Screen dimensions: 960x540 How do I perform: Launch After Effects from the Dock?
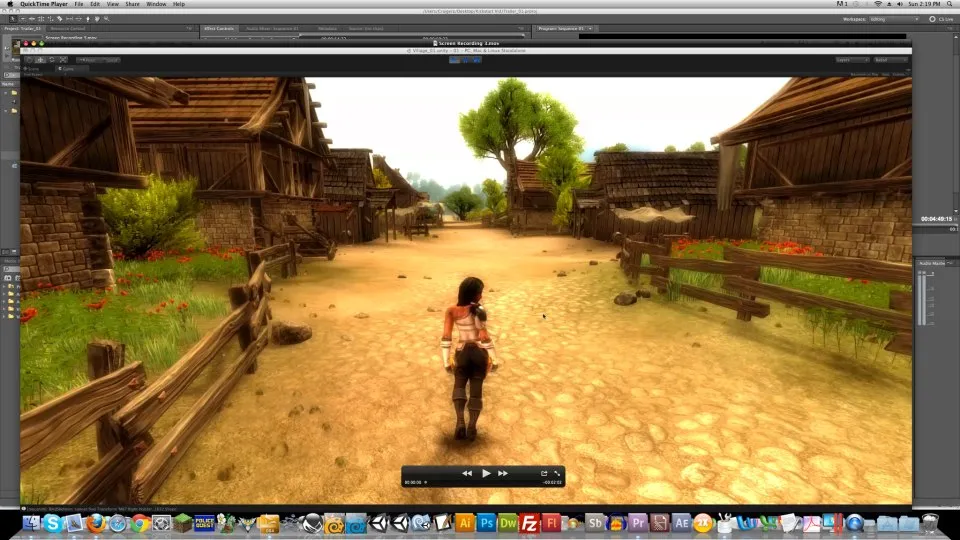[682, 522]
